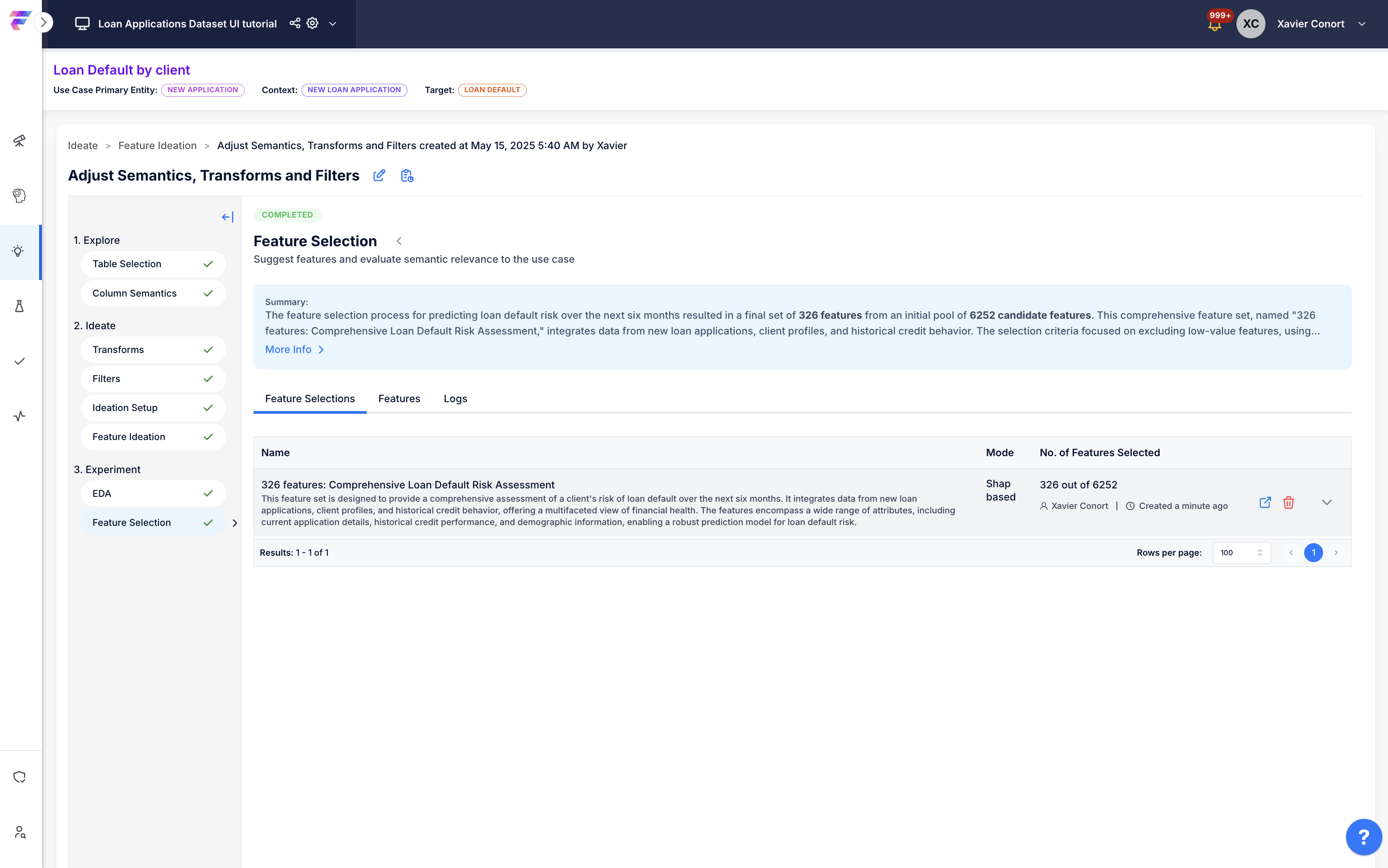The image size is (1388, 868).
Task: Go to previous page arrow
Action: (1292, 553)
